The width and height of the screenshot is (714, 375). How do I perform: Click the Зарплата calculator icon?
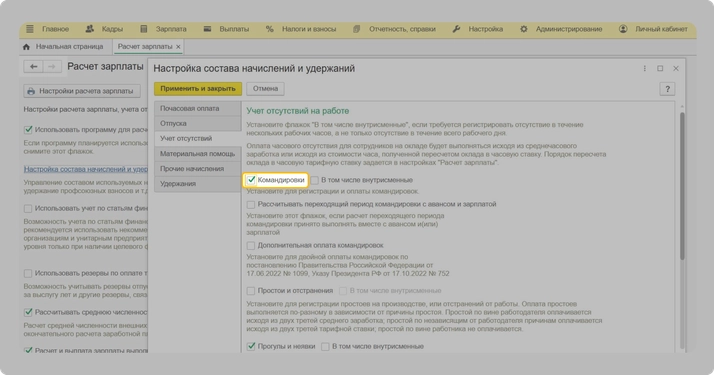143,29
